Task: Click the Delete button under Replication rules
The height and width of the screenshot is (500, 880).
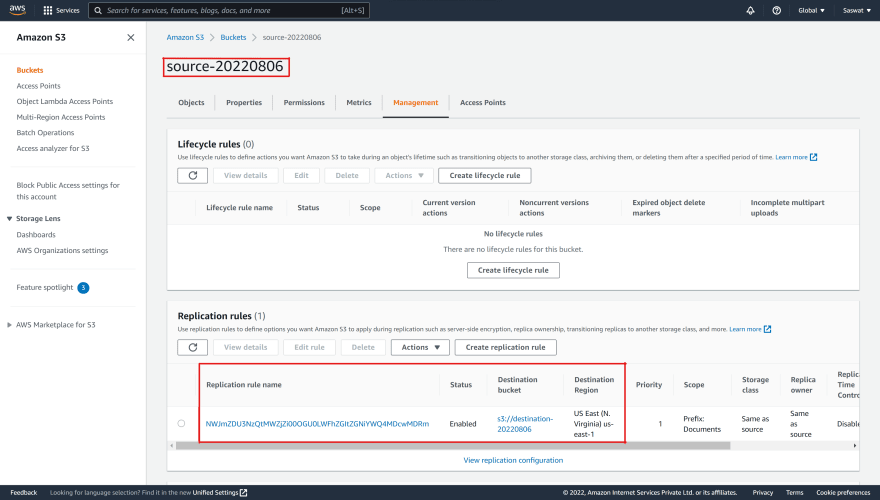Action: point(363,347)
